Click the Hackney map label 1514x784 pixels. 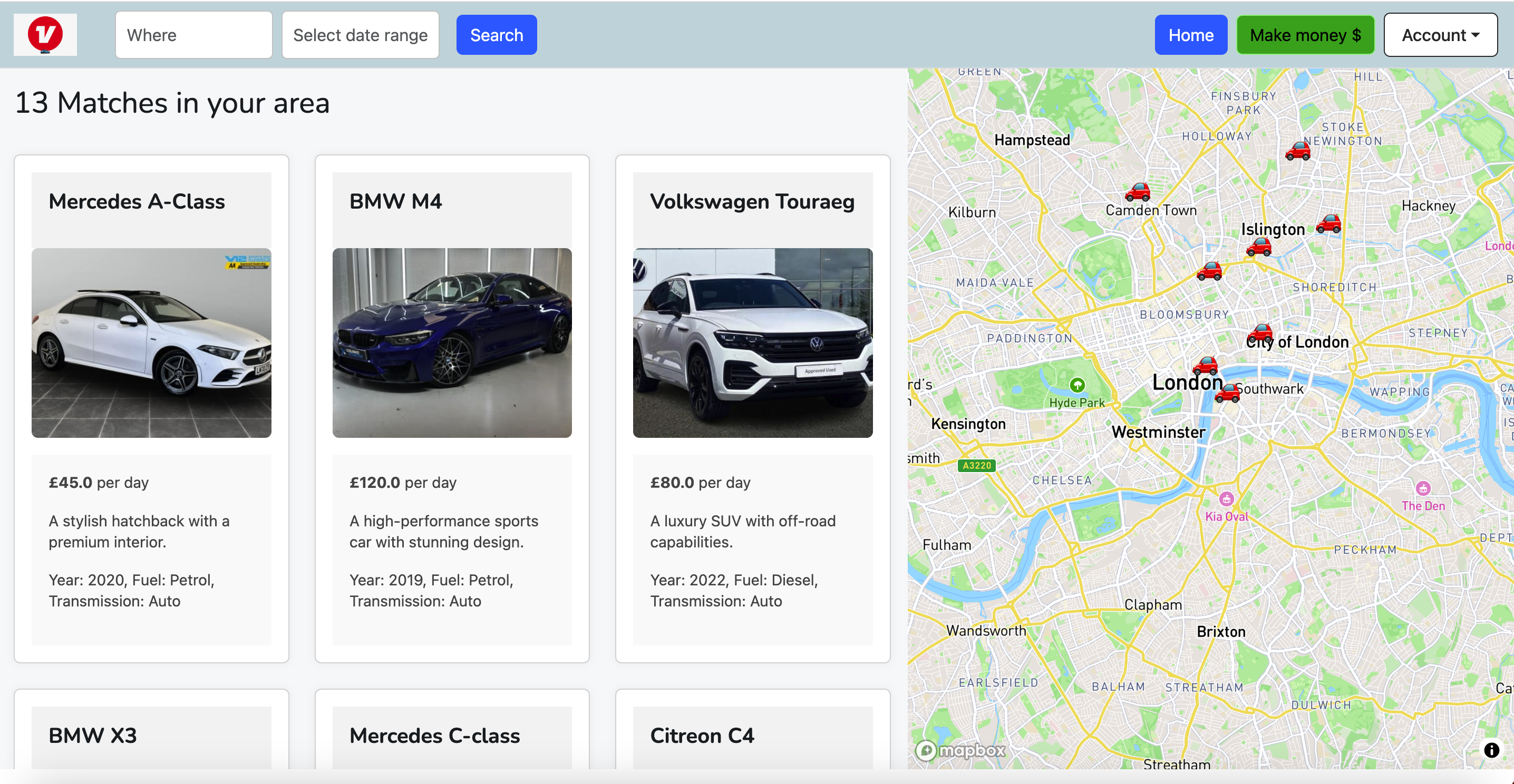pos(1428,205)
